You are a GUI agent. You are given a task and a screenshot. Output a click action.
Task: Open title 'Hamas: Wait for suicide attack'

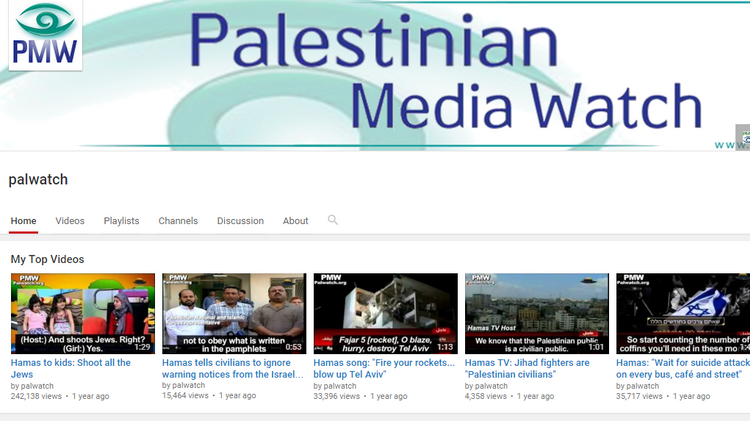683,368
